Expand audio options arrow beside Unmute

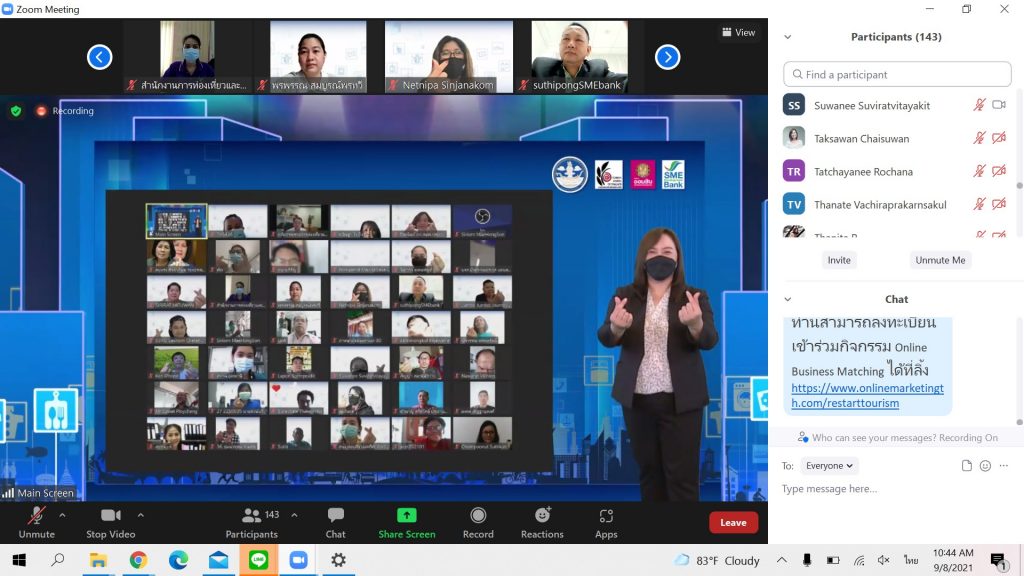click(62, 515)
